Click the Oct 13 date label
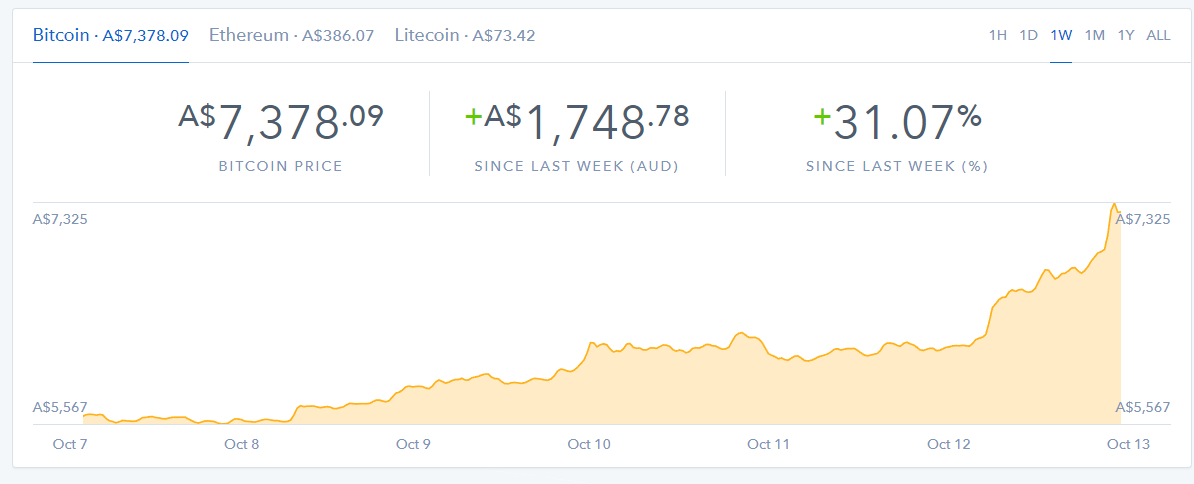This screenshot has width=1194, height=484. click(1128, 444)
